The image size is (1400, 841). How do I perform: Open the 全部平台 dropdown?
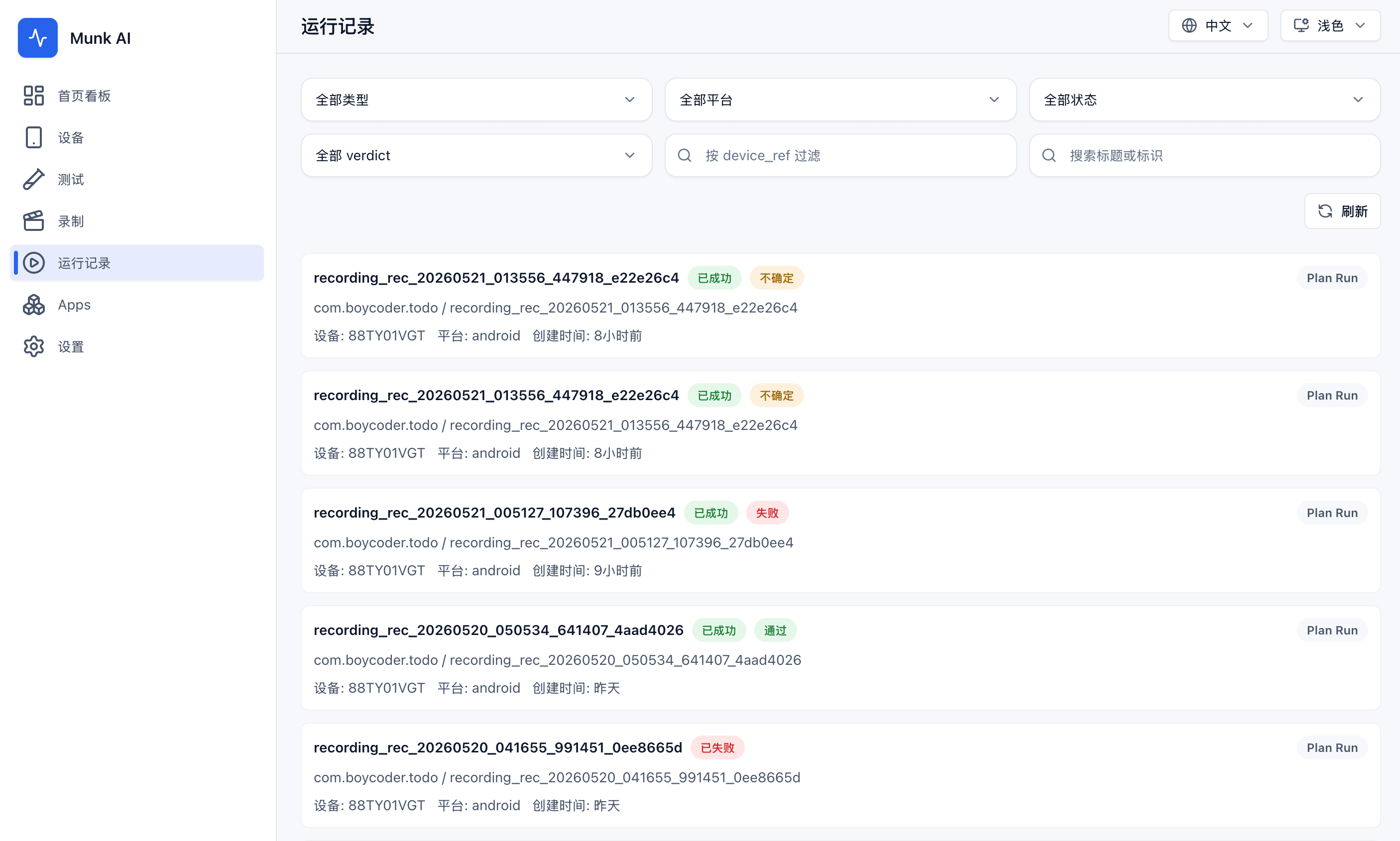[840, 100]
